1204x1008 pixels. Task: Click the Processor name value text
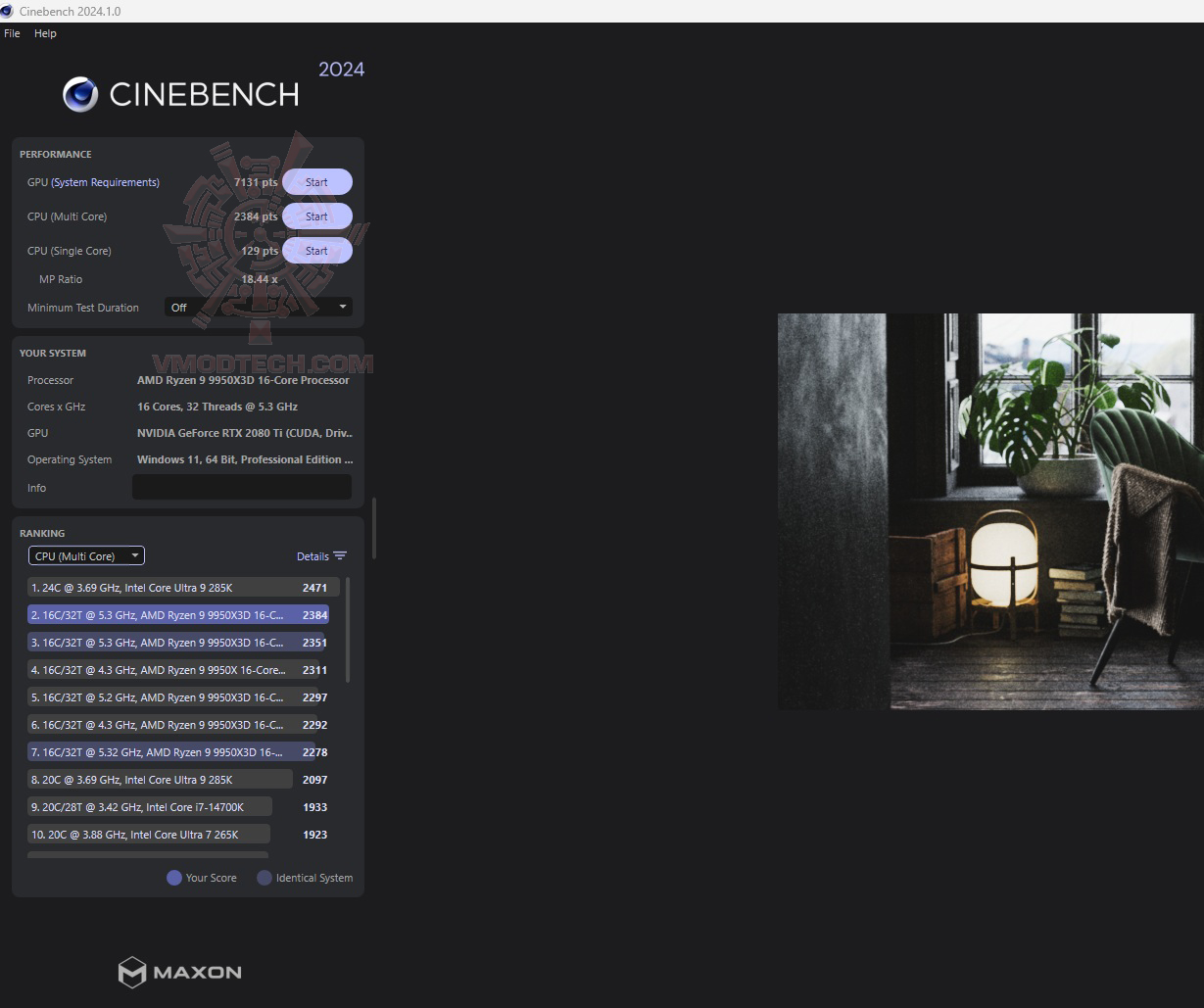[243, 380]
